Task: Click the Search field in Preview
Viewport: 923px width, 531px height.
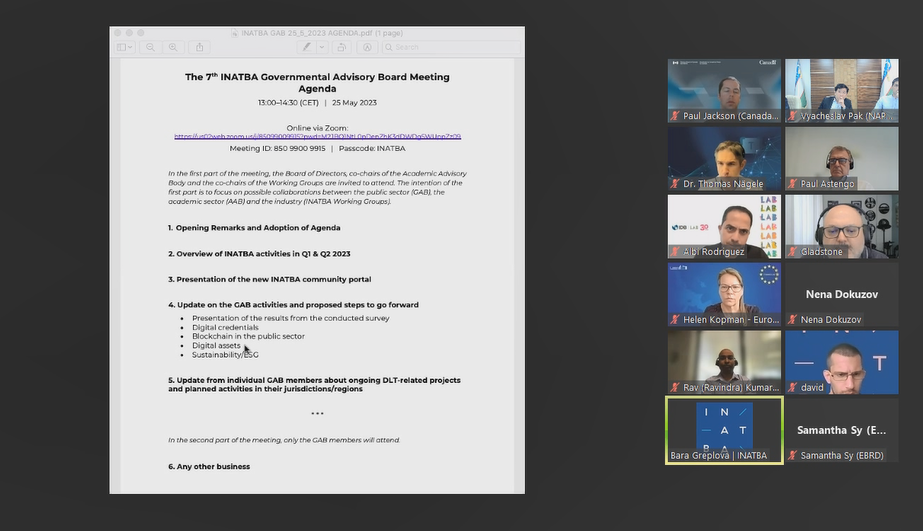Action: pyautogui.click(x=451, y=47)
